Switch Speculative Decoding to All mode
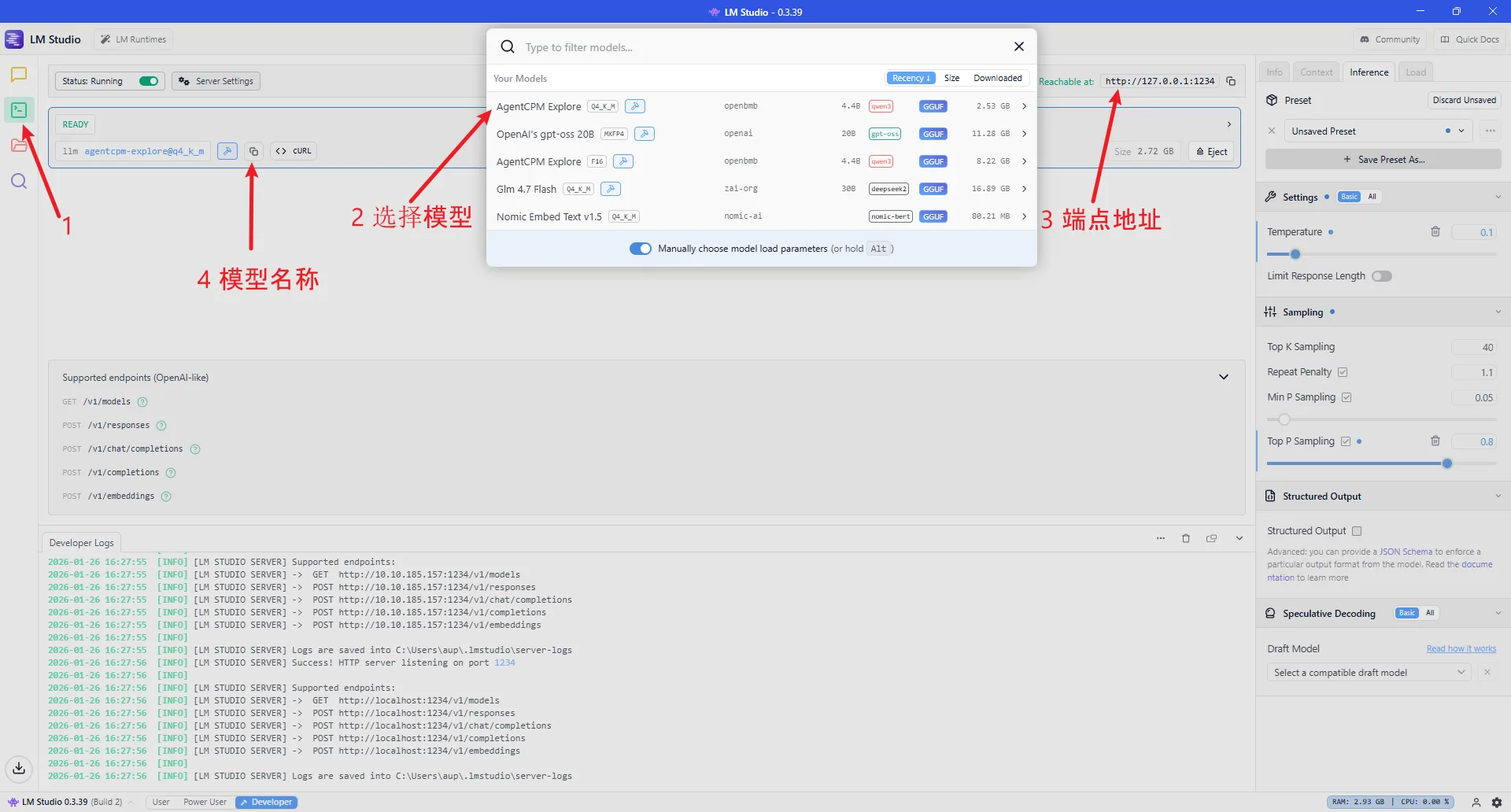 click(x=1430, y=613)
